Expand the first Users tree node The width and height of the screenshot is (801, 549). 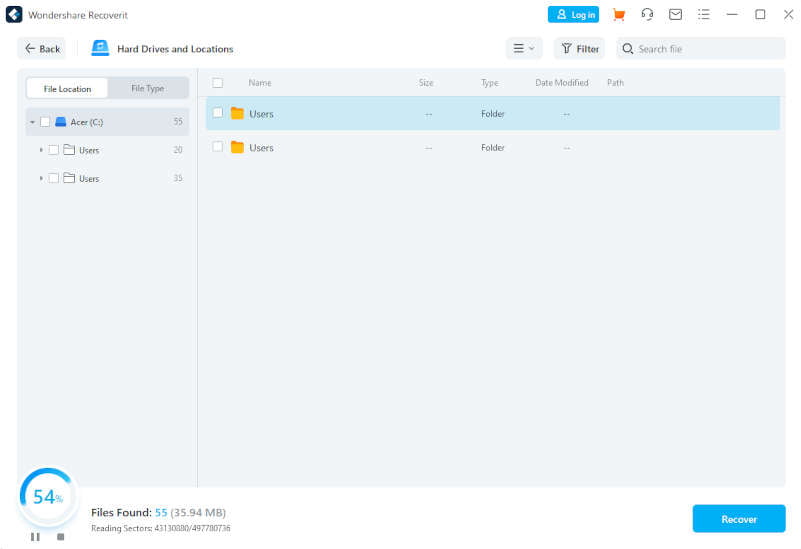[41, 150]
